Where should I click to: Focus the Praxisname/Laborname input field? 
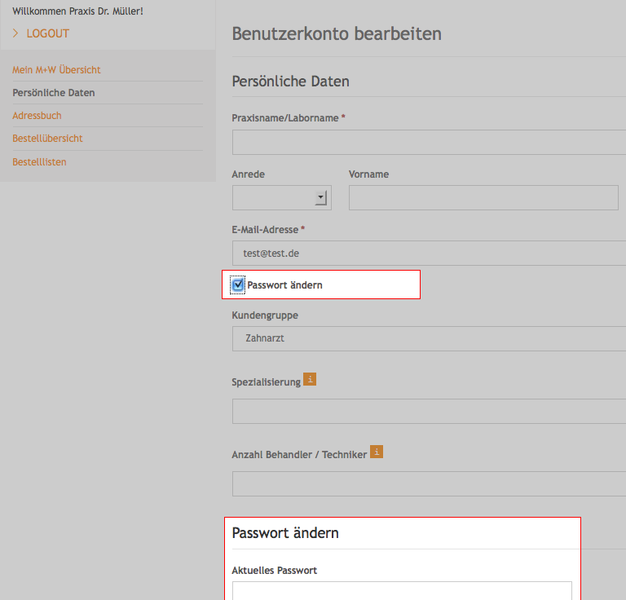(x=430, y=142)
